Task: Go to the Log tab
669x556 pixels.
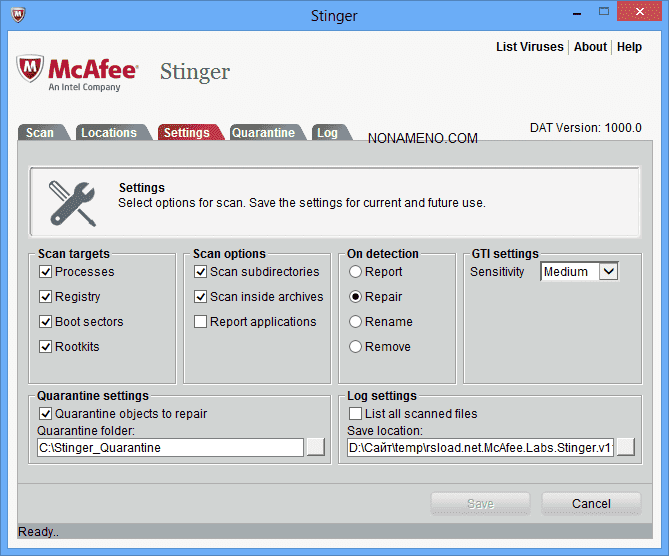Action: [327, 133]
